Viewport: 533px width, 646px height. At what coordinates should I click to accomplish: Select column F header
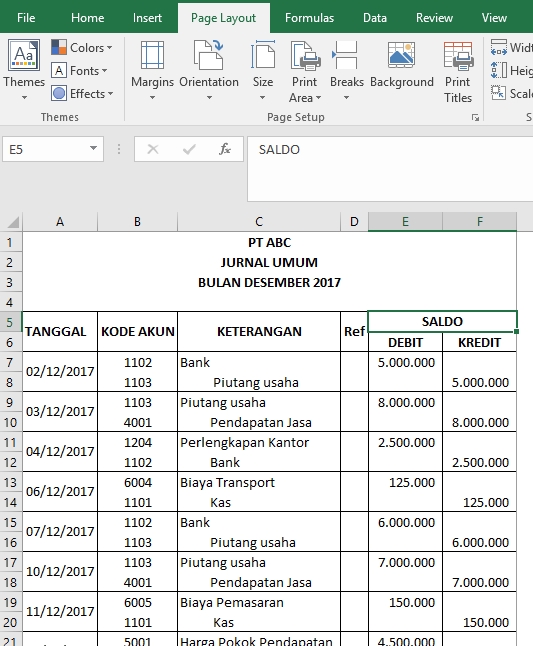tap(480, 222)
